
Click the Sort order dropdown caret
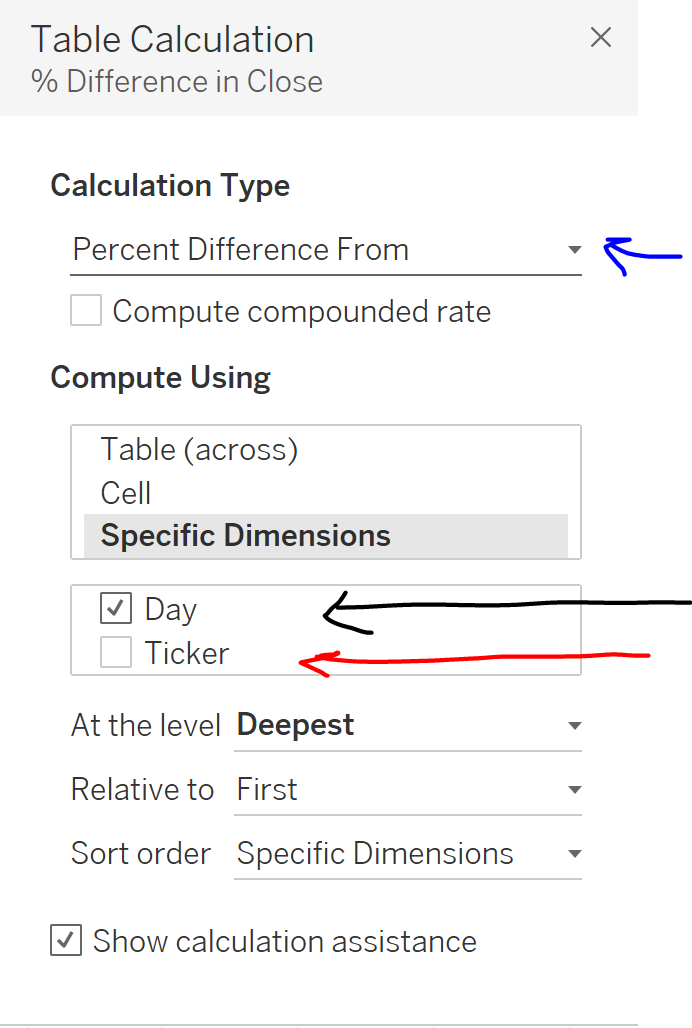pos(575,853)
